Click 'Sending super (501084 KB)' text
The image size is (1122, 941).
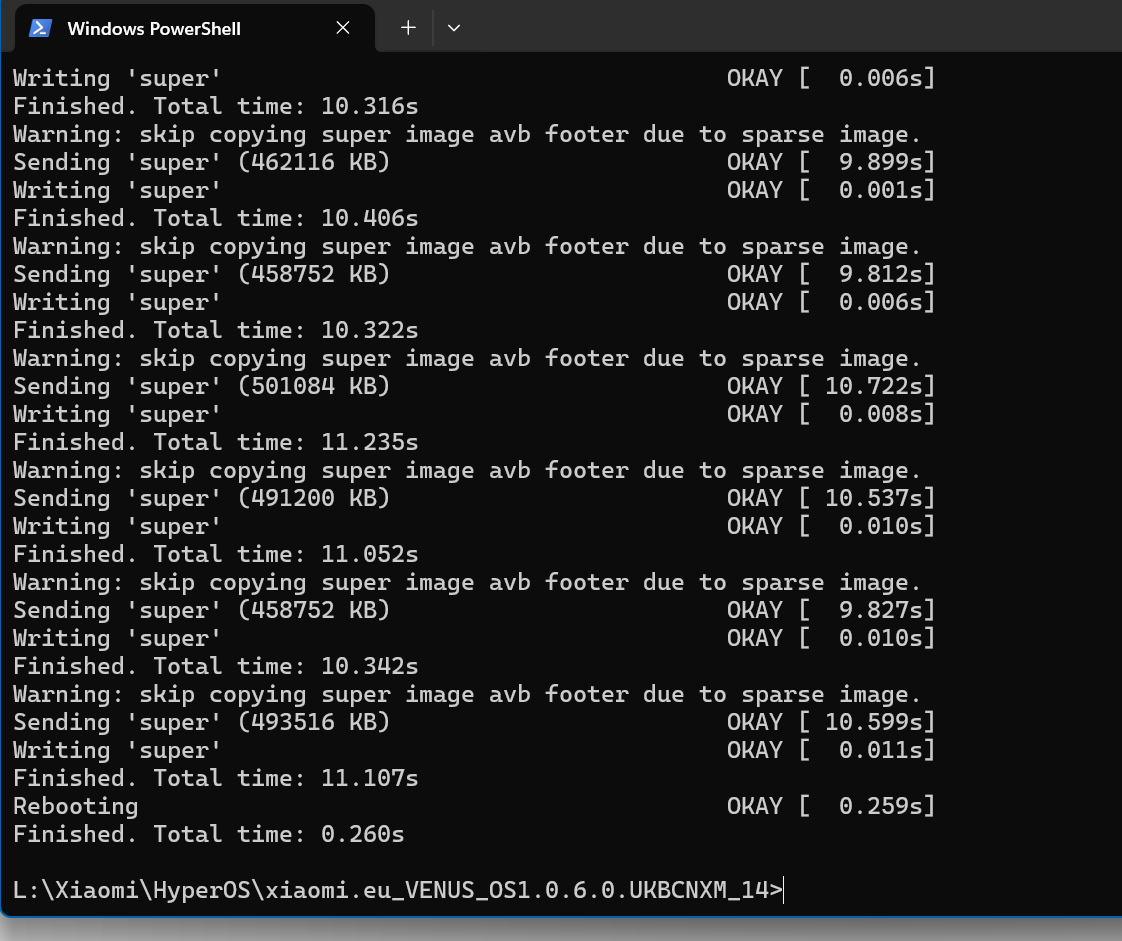(201, 386)
